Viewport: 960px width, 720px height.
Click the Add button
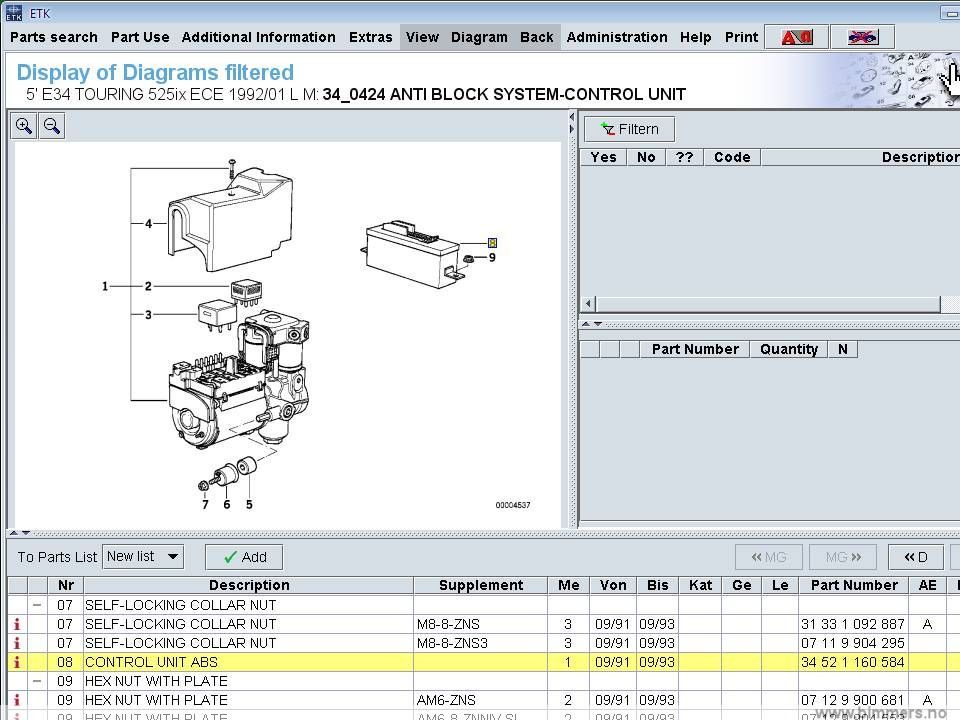click(244, 557)
